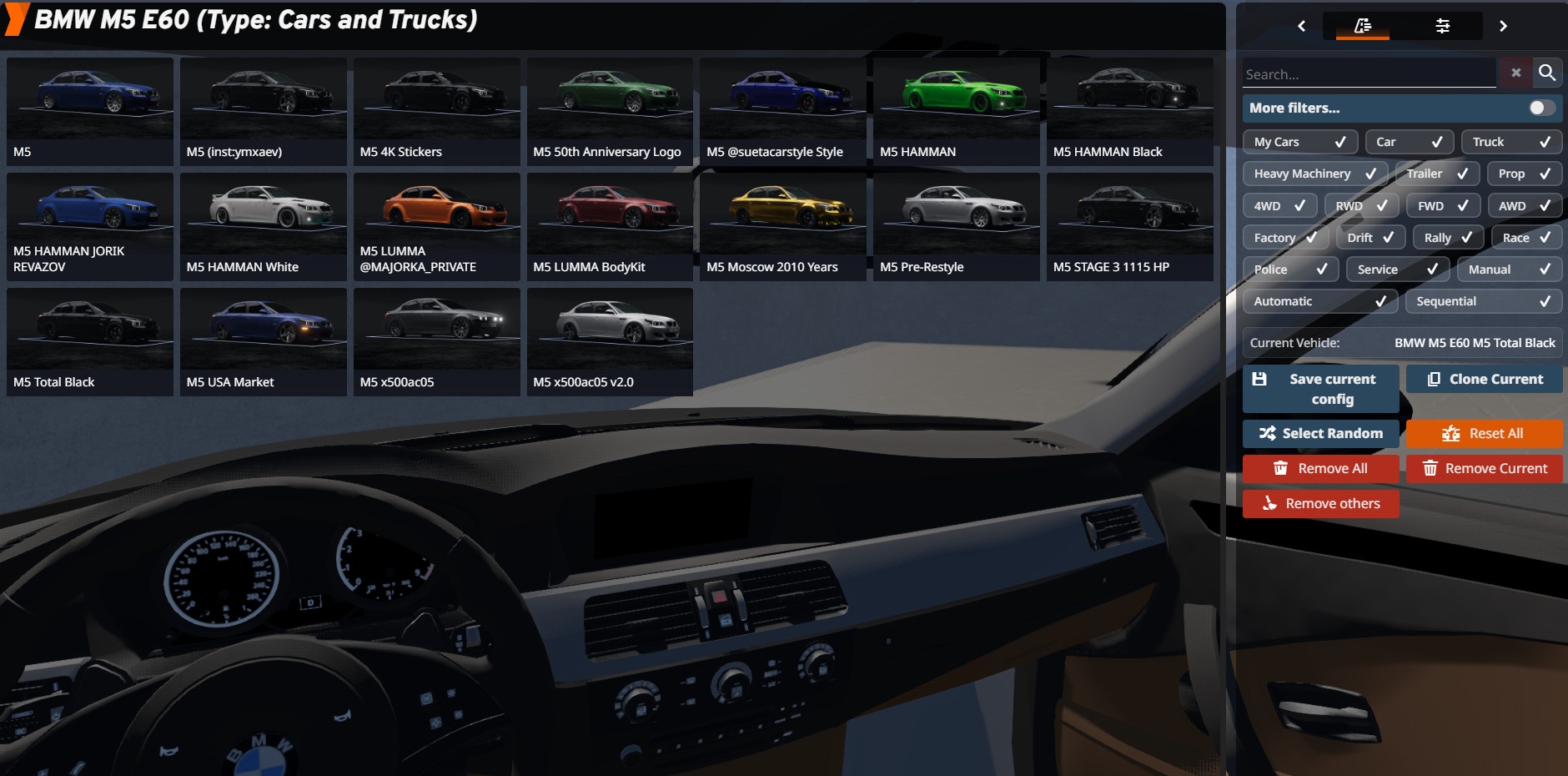This screenshot has width=1568, height=776.
Task: Select the M5 x500ac05 configuration
Action: tap(437, 342)
